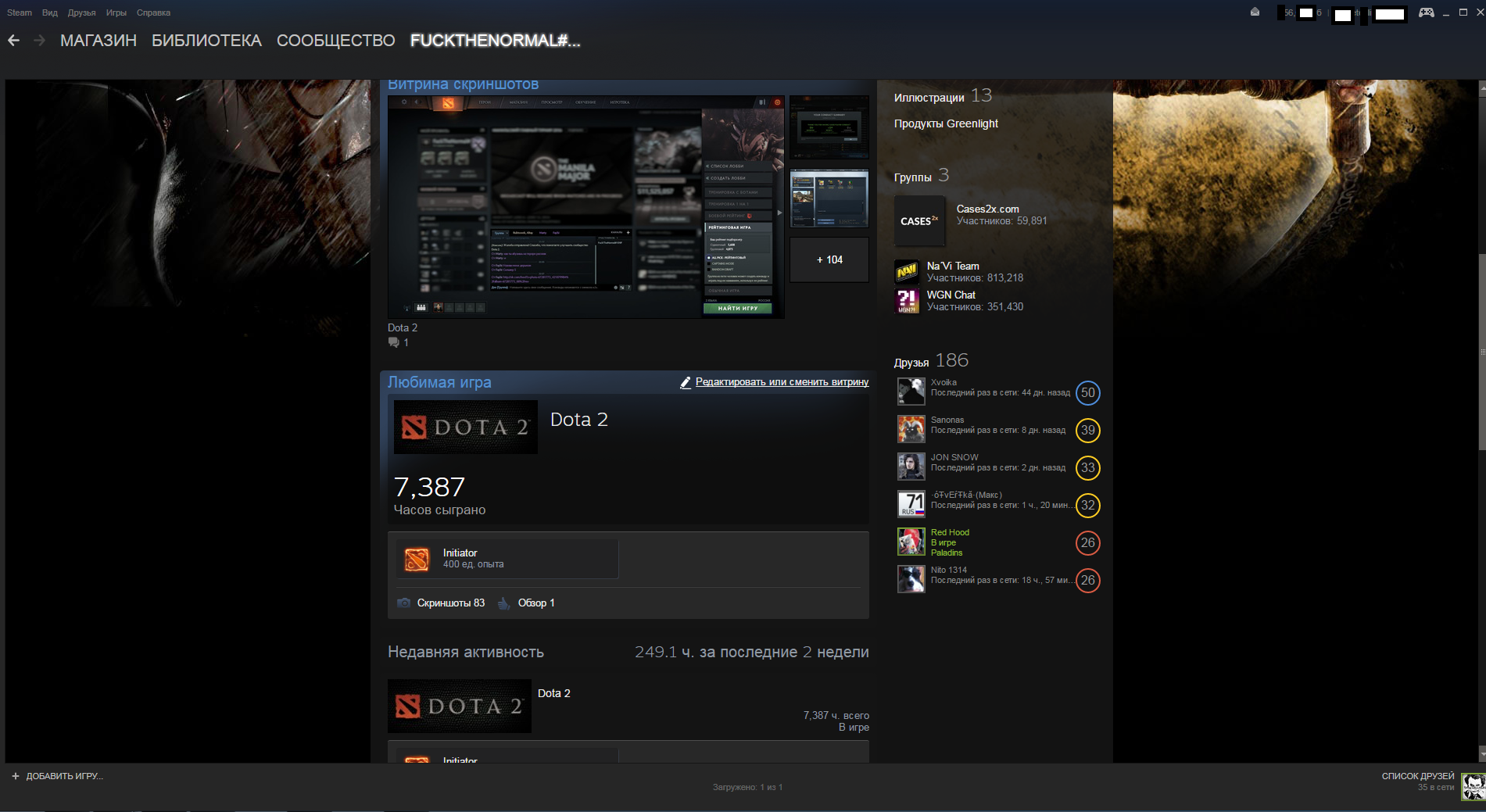Open the Друзья menu
Image resolution: width=1486 pixels, height=812 pixels.
[82, 13]
